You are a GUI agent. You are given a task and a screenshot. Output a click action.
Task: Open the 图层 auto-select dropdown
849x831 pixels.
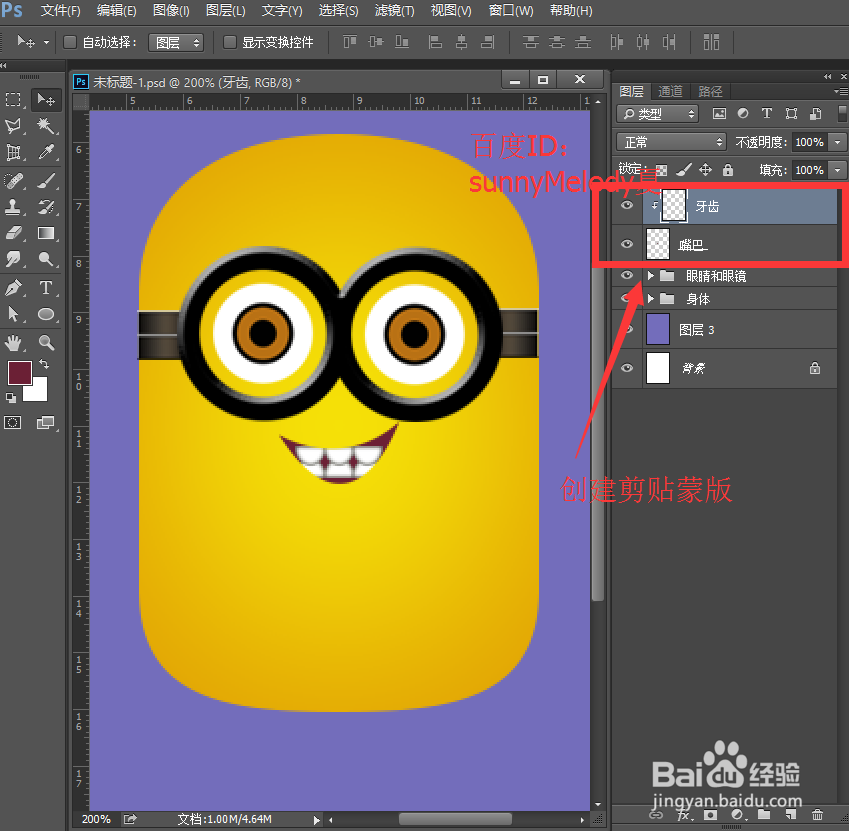coord(176,42)
